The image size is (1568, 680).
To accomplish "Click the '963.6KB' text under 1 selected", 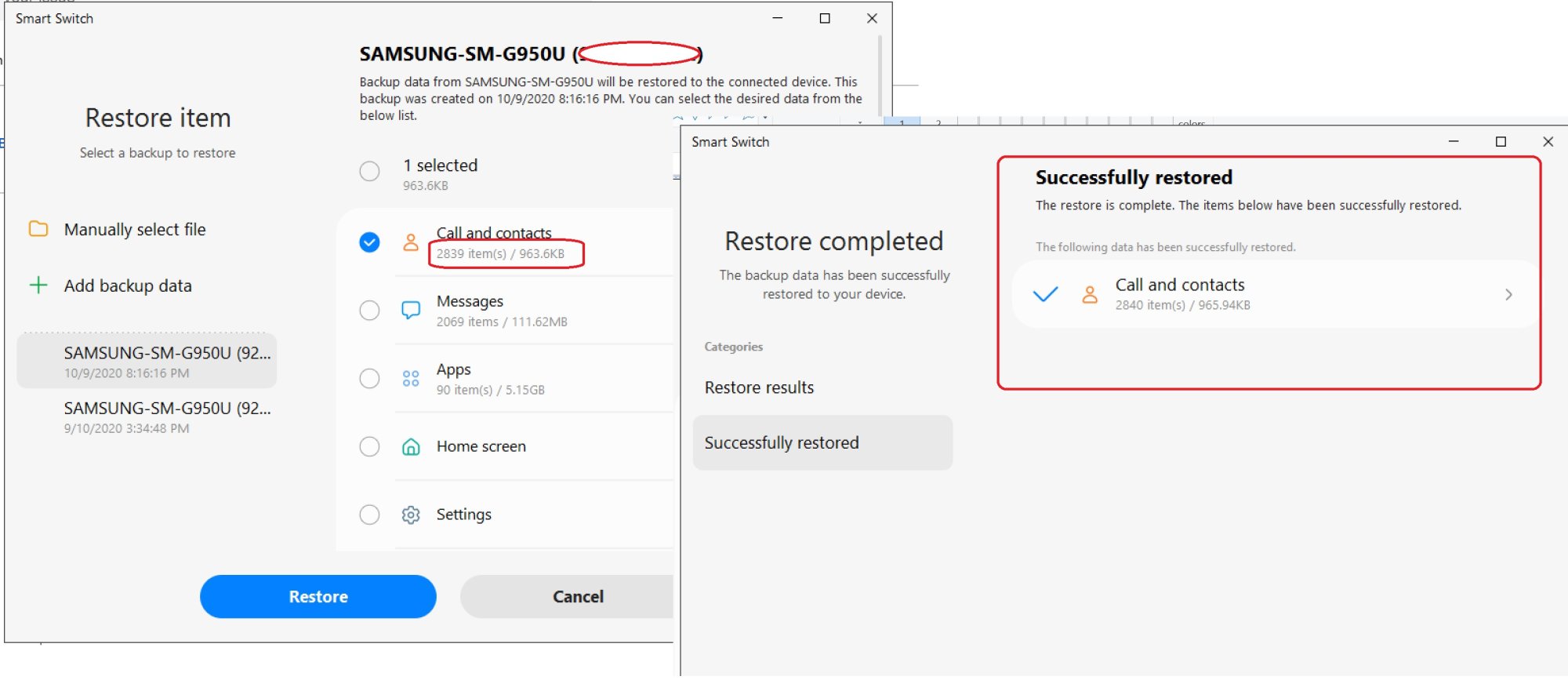I will 426,186.
